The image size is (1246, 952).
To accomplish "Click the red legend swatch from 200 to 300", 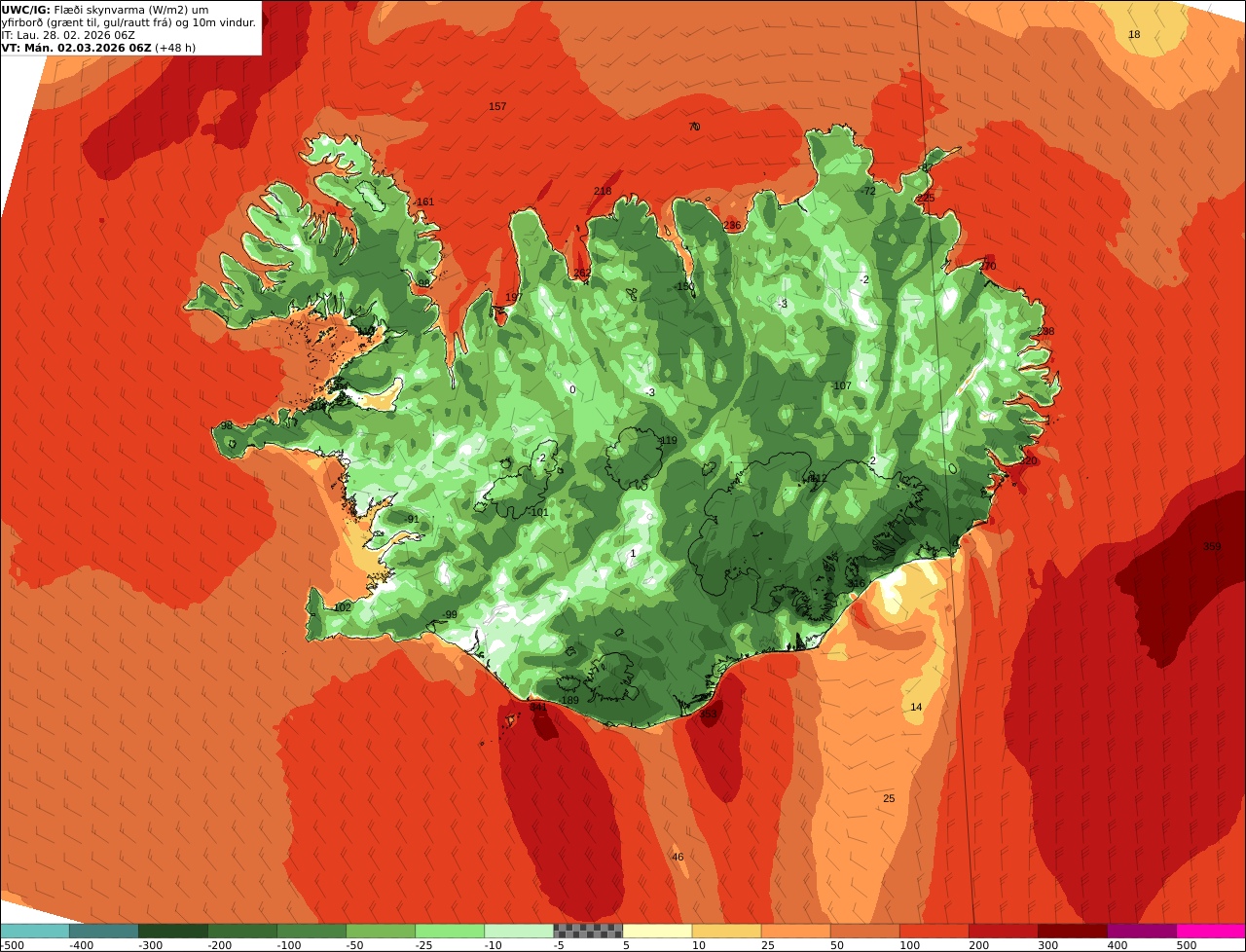I will tap(1003, 931).
